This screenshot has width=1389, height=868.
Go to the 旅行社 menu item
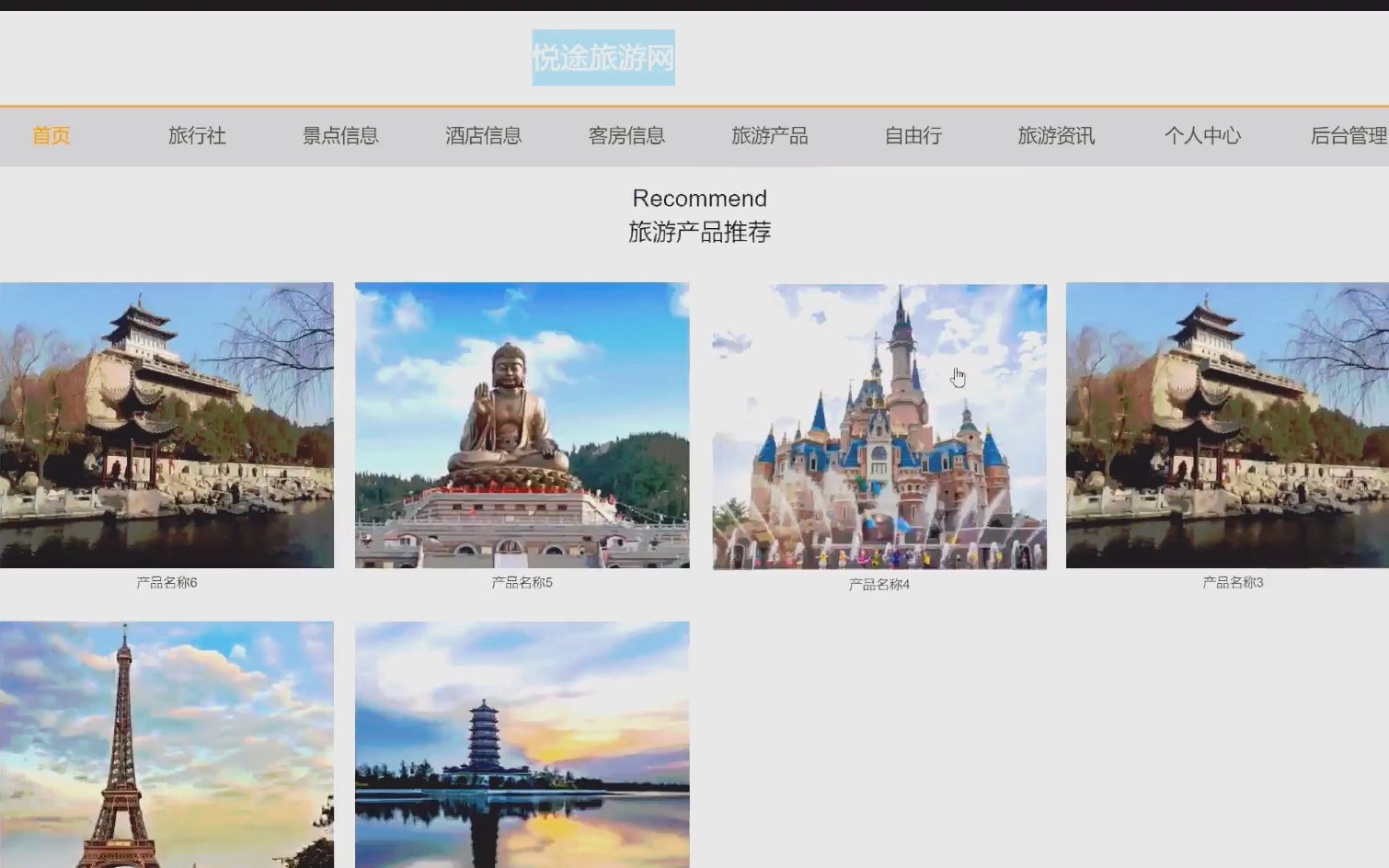click(197, 136)
